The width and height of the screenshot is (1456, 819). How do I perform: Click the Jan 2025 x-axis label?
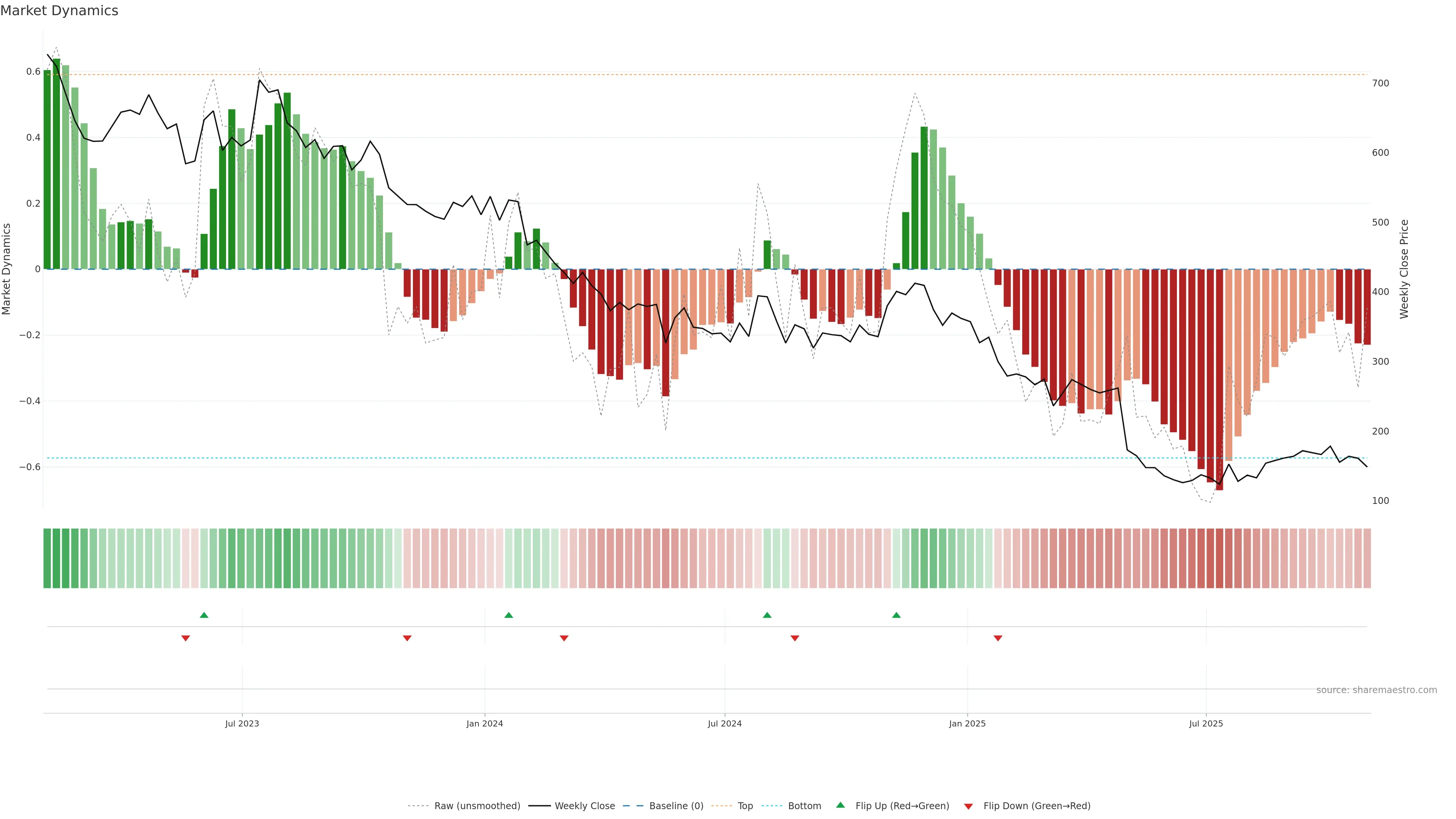point(967,723)
